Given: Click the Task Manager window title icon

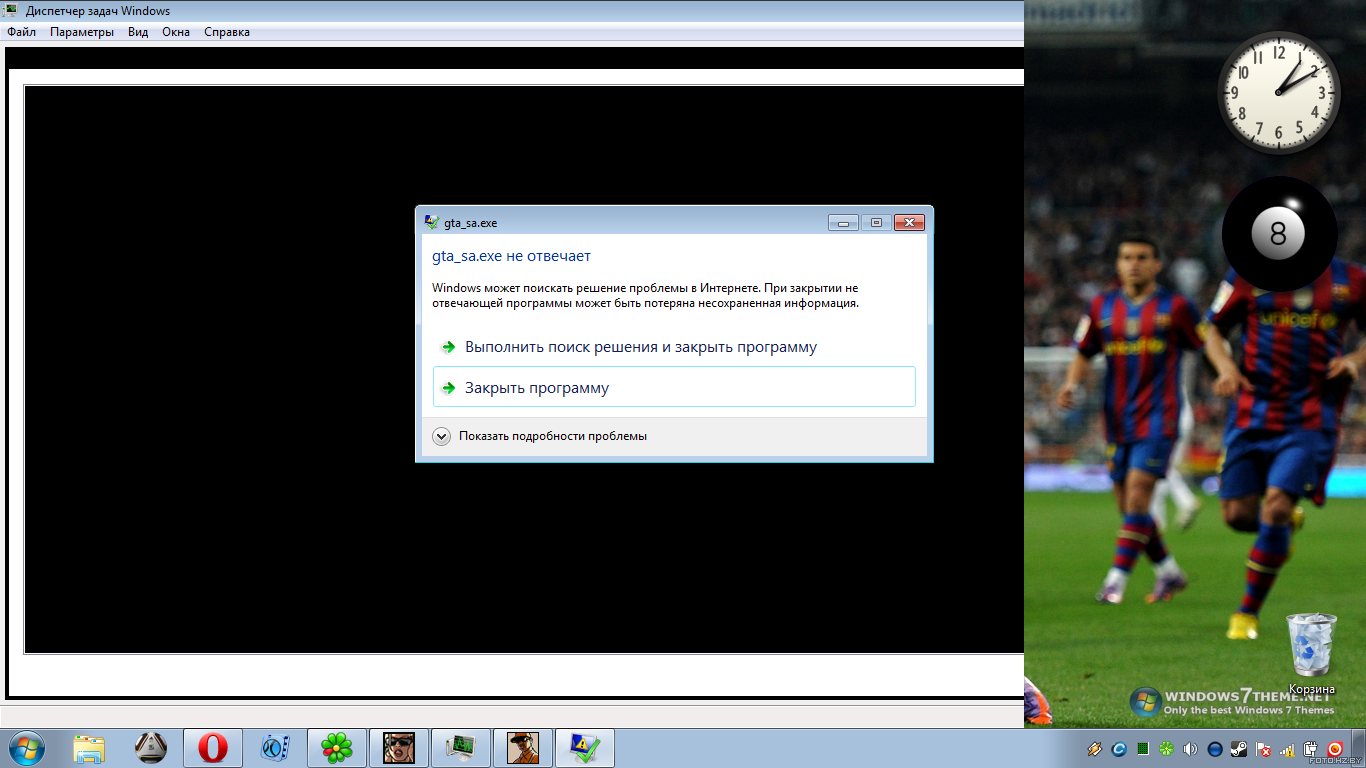Looking at the screenshot, I should [x=12, y=11].
